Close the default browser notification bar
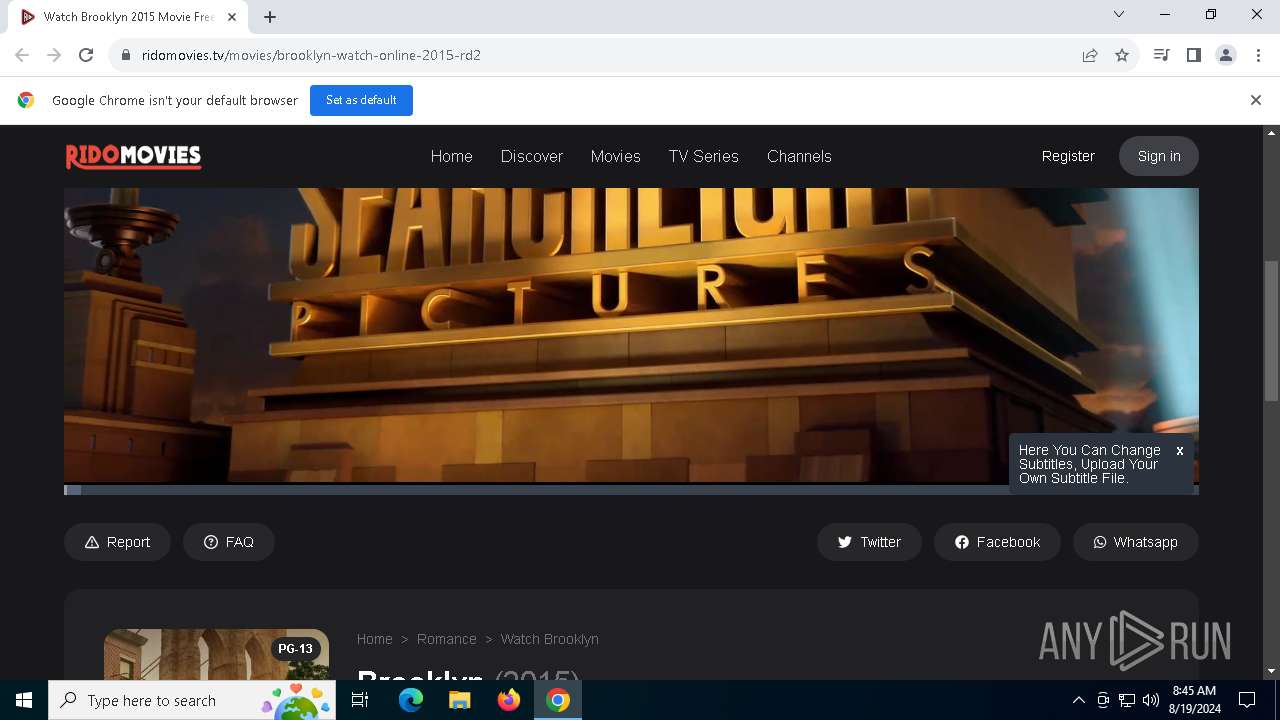 pos(1256,100)
